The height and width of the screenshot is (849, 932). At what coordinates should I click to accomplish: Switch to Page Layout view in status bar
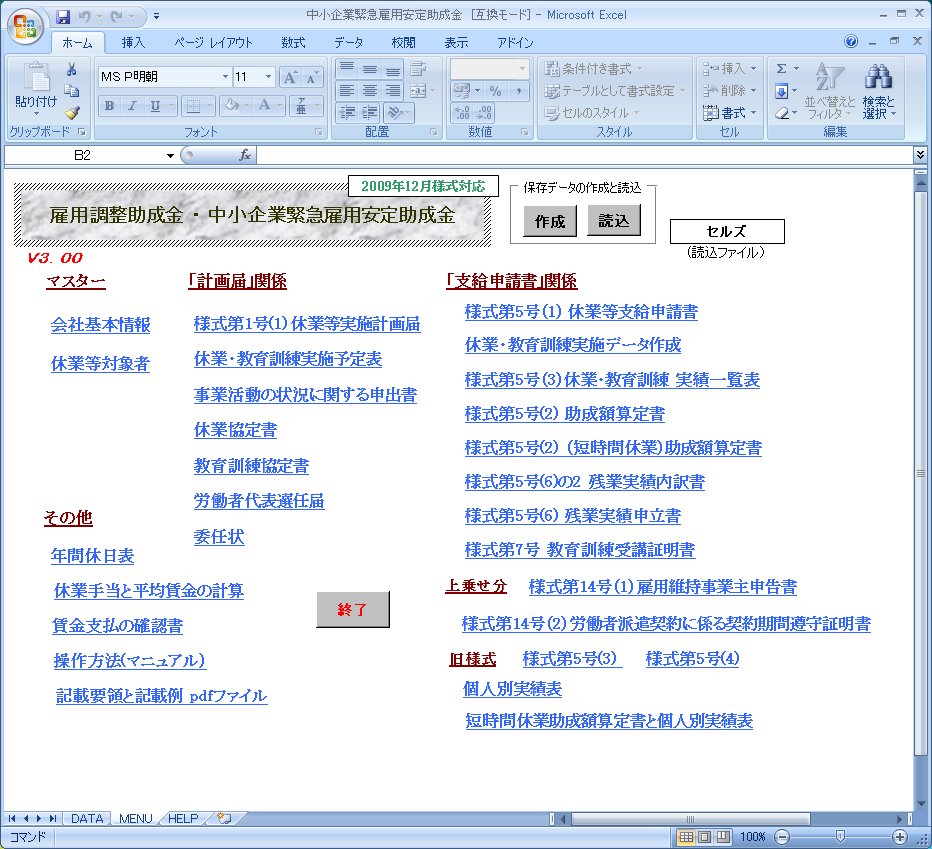(704, 837)
